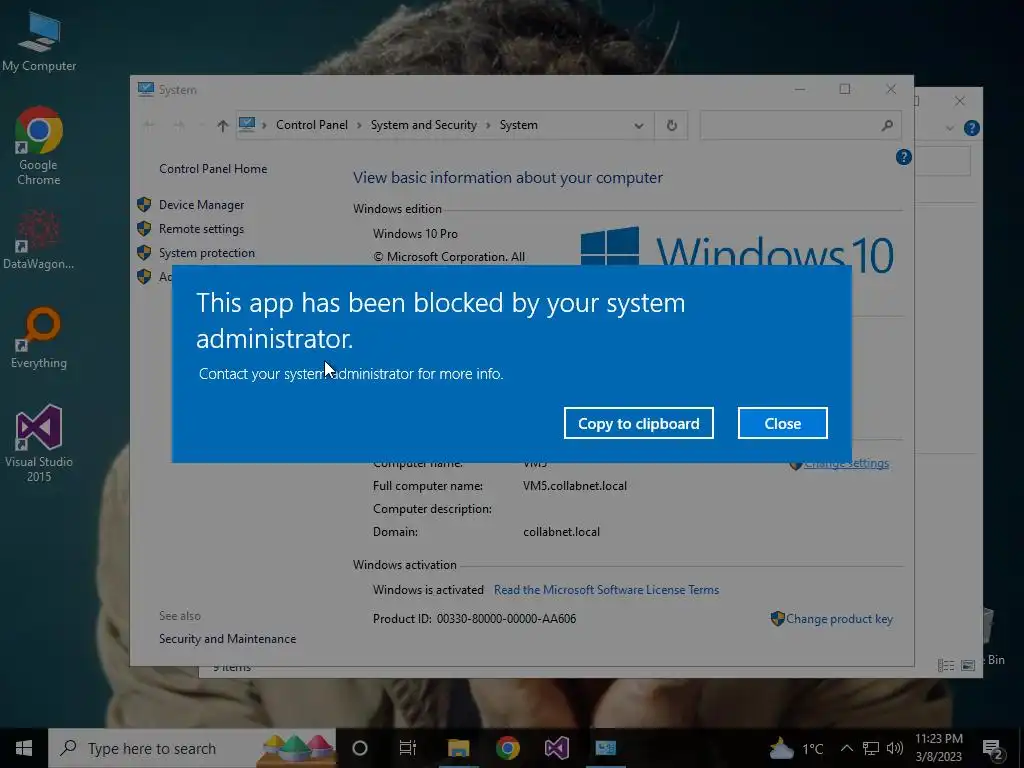The image size is (1024, 768).
Task: Click the taskbar search box
Action: [192, 748]
